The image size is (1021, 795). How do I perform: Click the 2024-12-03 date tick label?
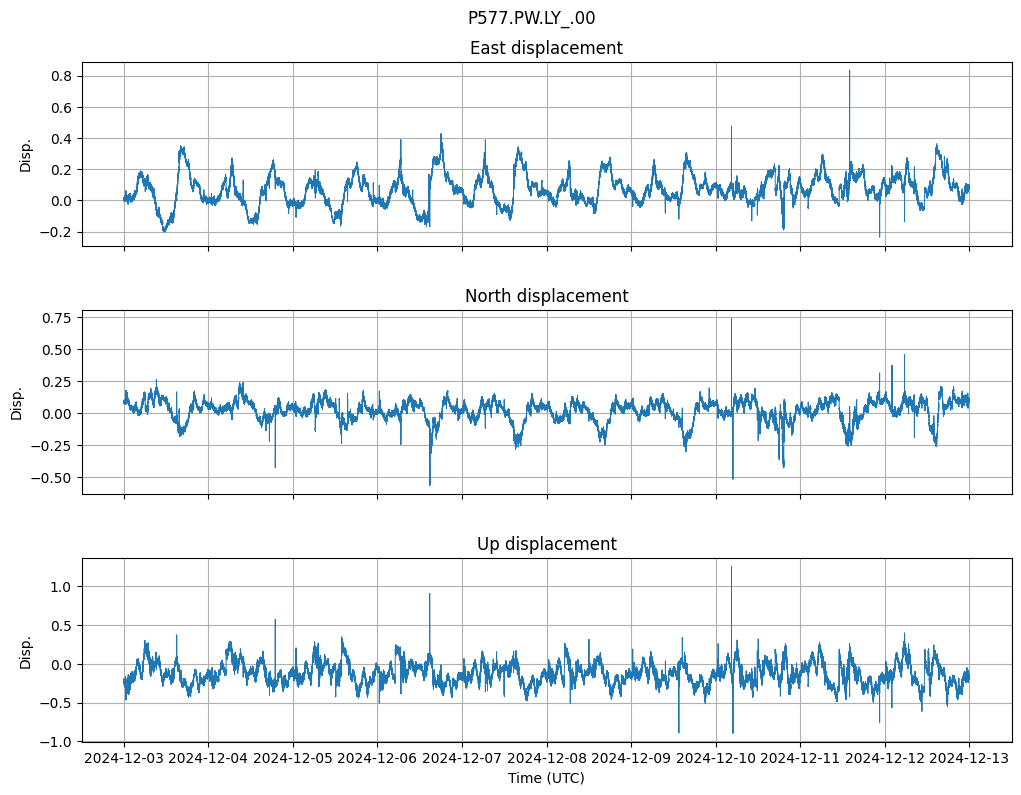point(124,758)
